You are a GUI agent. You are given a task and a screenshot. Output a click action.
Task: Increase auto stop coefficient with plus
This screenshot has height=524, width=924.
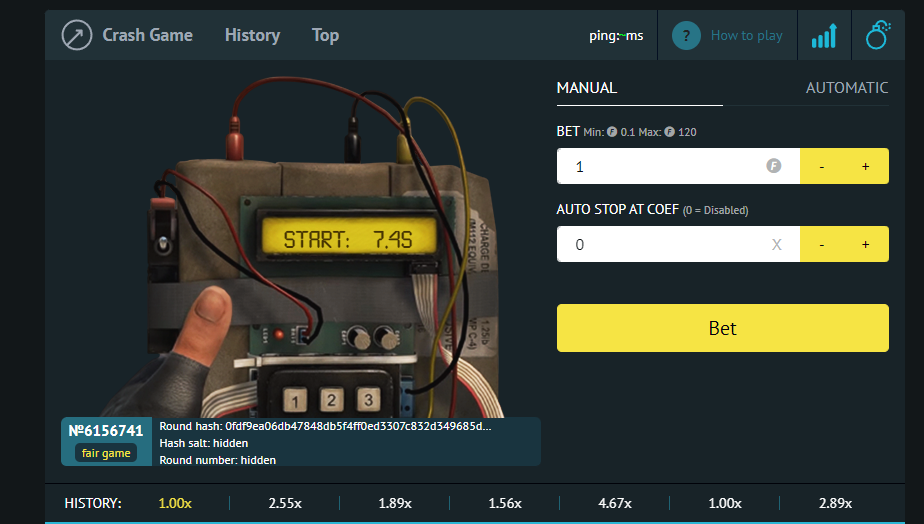point(866,244)
